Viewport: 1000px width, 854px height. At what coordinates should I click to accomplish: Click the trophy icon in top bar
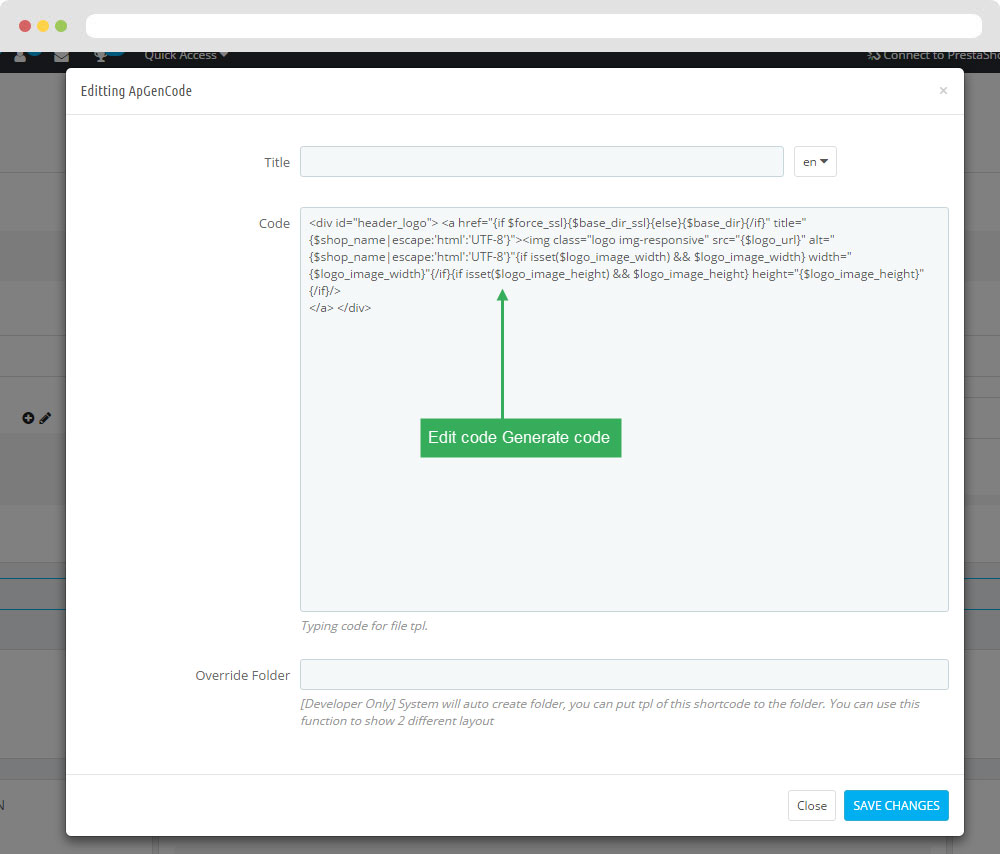click(x=100, y=57)
